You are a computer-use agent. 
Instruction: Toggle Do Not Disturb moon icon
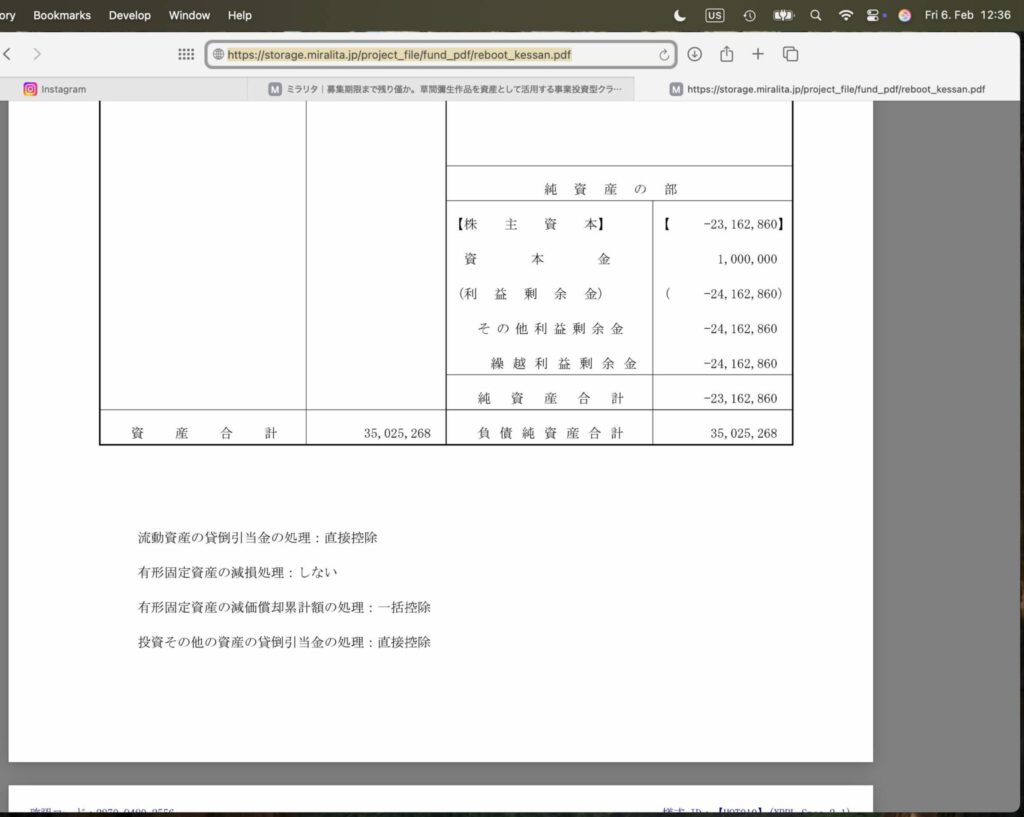680,15
